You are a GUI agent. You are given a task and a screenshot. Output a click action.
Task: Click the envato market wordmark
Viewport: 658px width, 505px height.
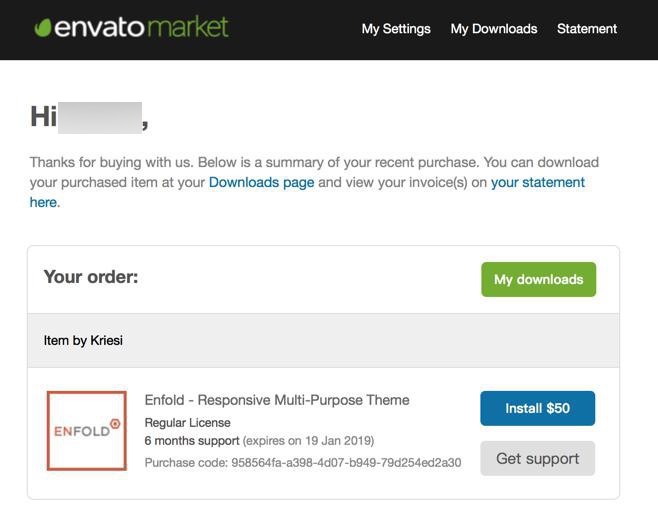[x=142, y=27]
